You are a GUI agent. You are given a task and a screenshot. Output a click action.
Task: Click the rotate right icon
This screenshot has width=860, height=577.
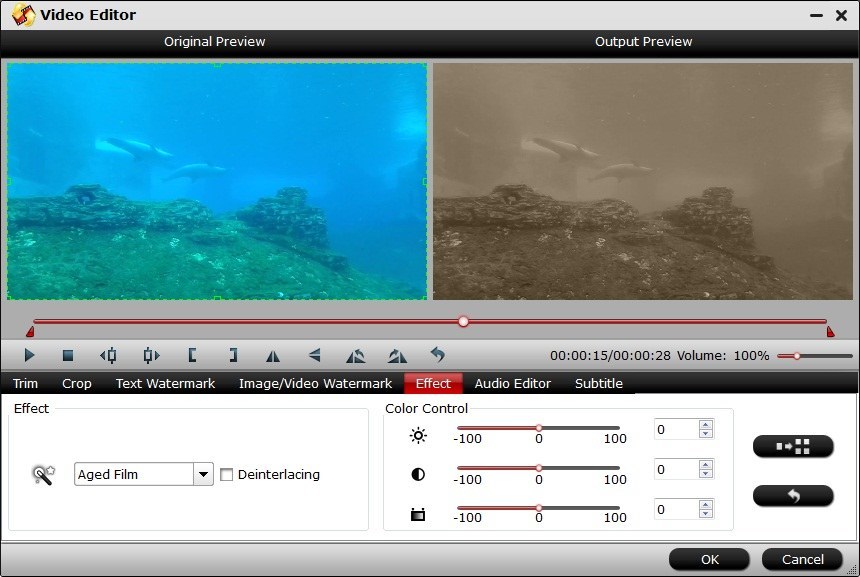(396, 355)
